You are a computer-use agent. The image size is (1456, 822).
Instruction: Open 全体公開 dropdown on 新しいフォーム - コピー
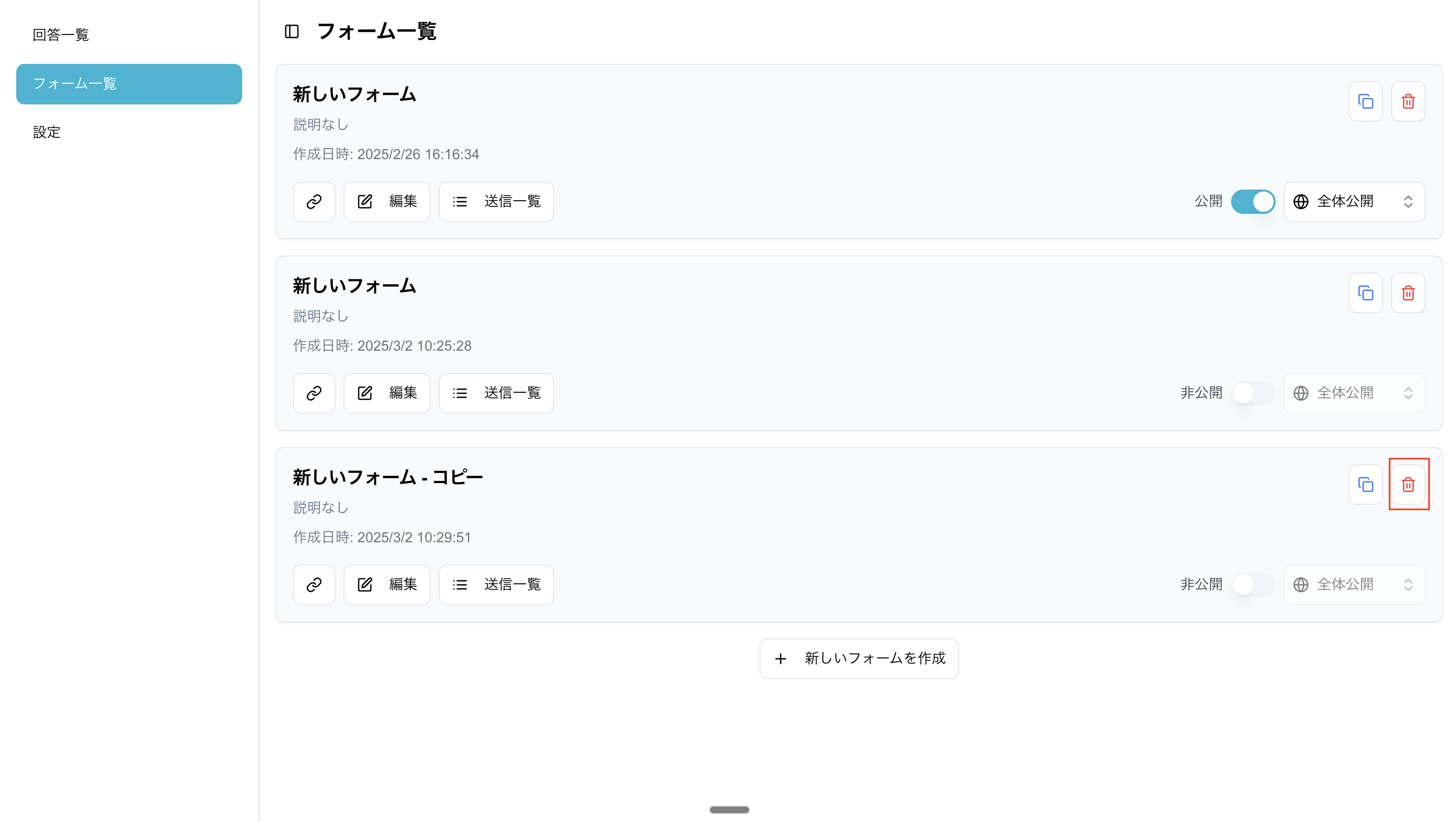pyautogui.click(x=1354, y=584)
